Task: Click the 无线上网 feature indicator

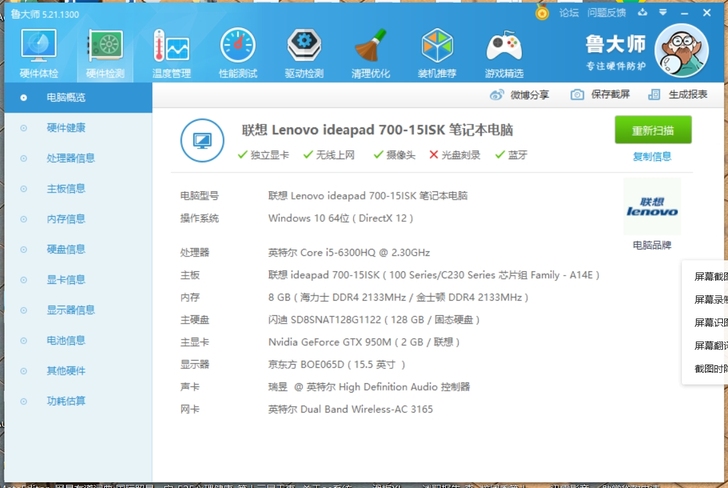Action: click(x=329, y=155)
